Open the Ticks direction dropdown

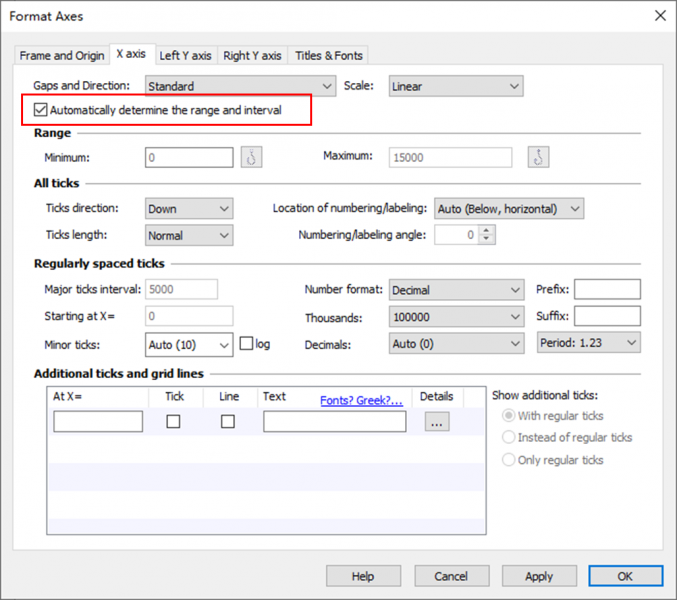pyautogui.click(x=189, y=209)
